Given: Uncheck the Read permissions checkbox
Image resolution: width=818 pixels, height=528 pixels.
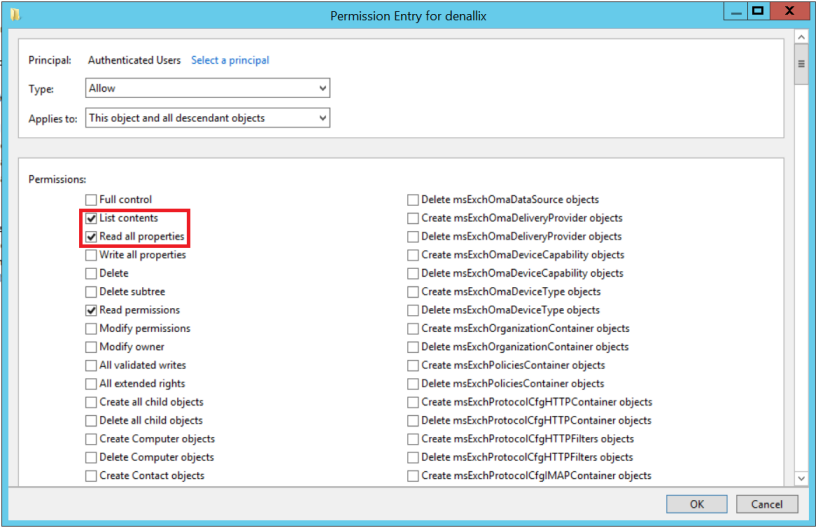Looking at the screenshot, I should tap(91, 310).
